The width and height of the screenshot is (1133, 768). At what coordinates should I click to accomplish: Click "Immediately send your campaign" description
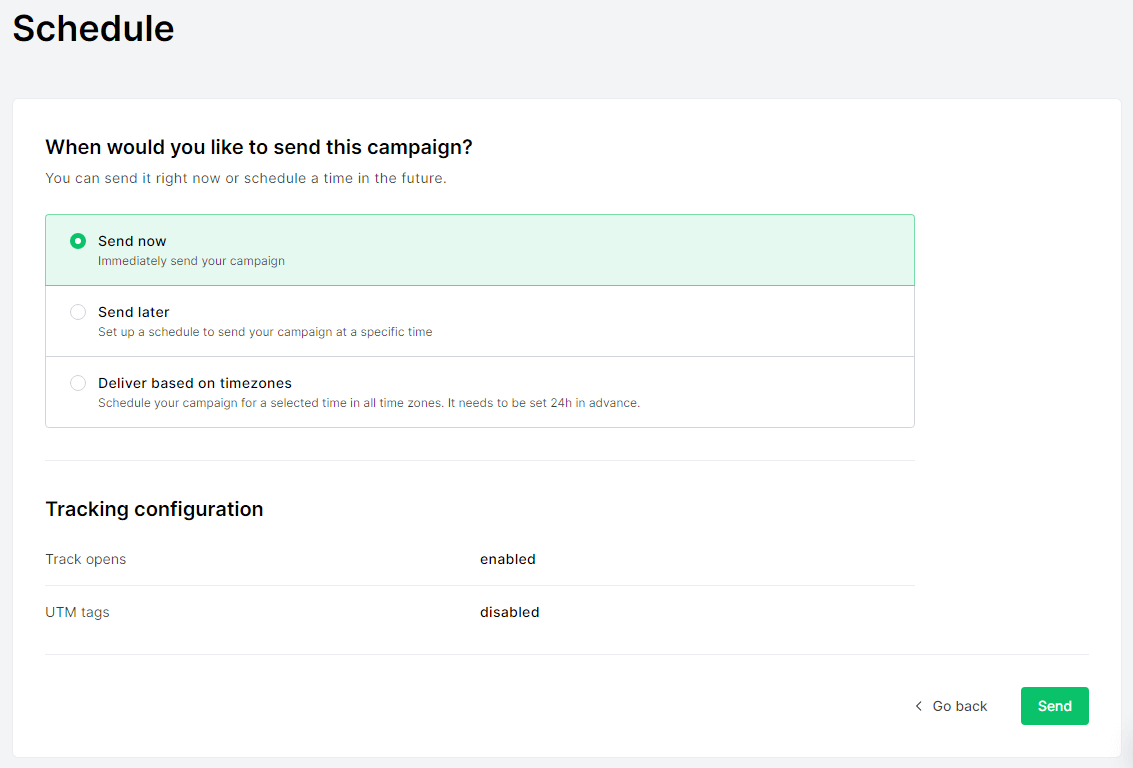(x=191, y=261)
